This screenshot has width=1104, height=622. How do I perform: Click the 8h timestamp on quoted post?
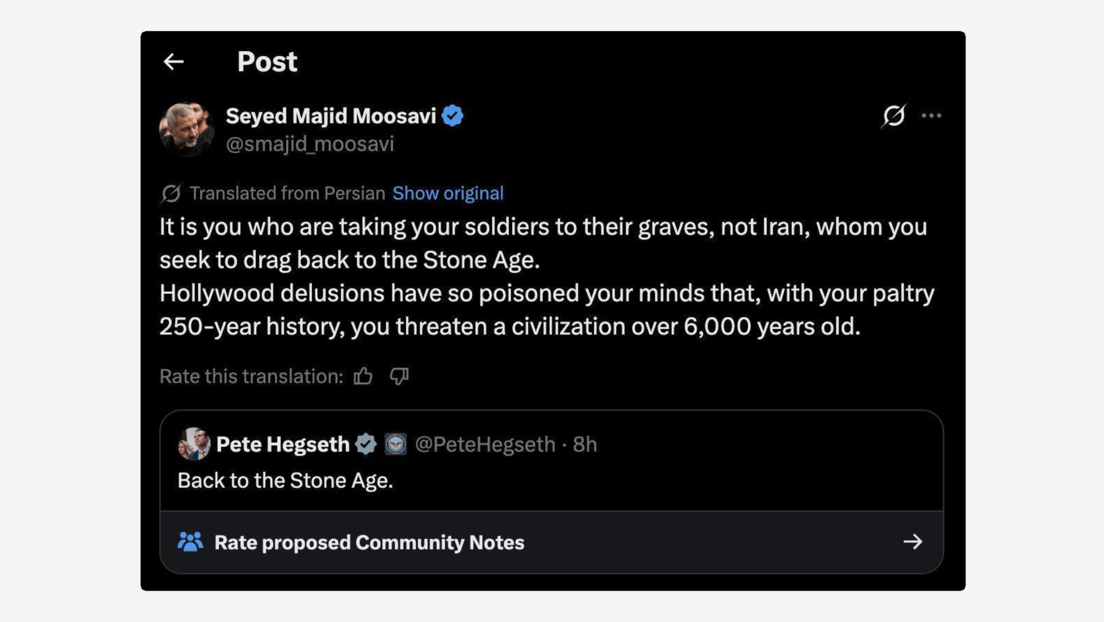tap(585, 444)
